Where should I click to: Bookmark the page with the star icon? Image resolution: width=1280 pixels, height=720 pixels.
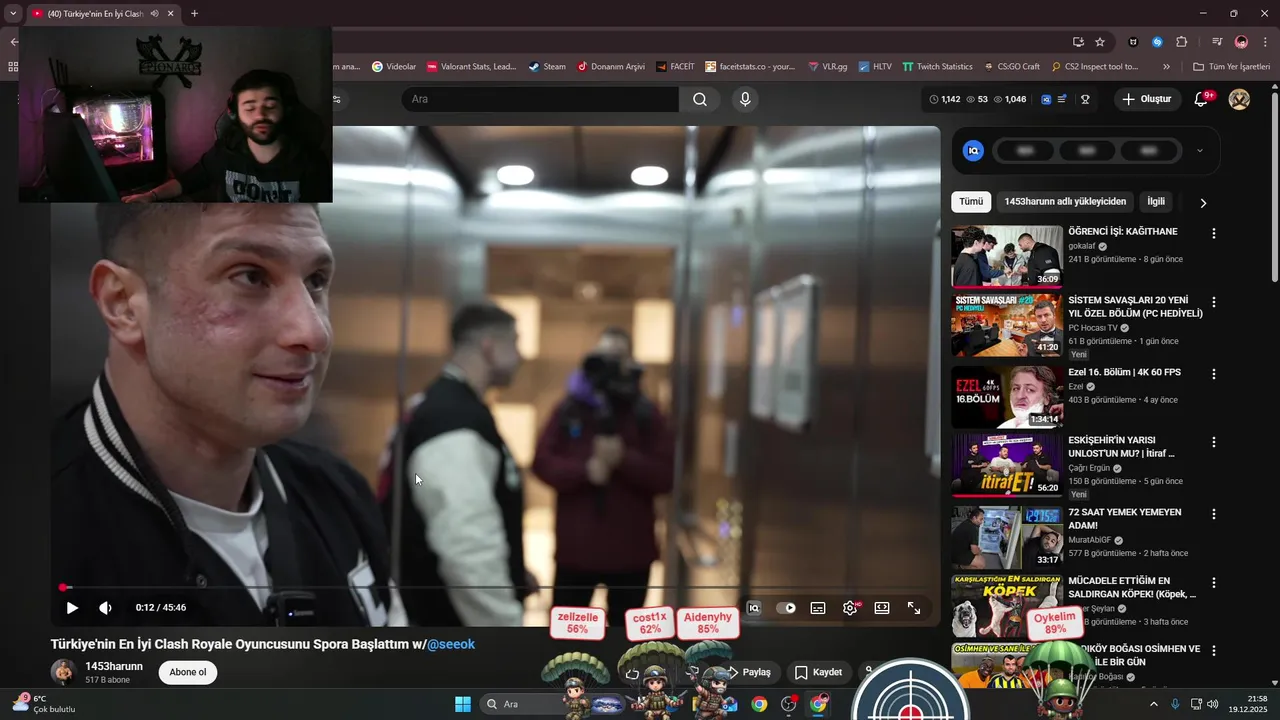[x=1100, y=42]
